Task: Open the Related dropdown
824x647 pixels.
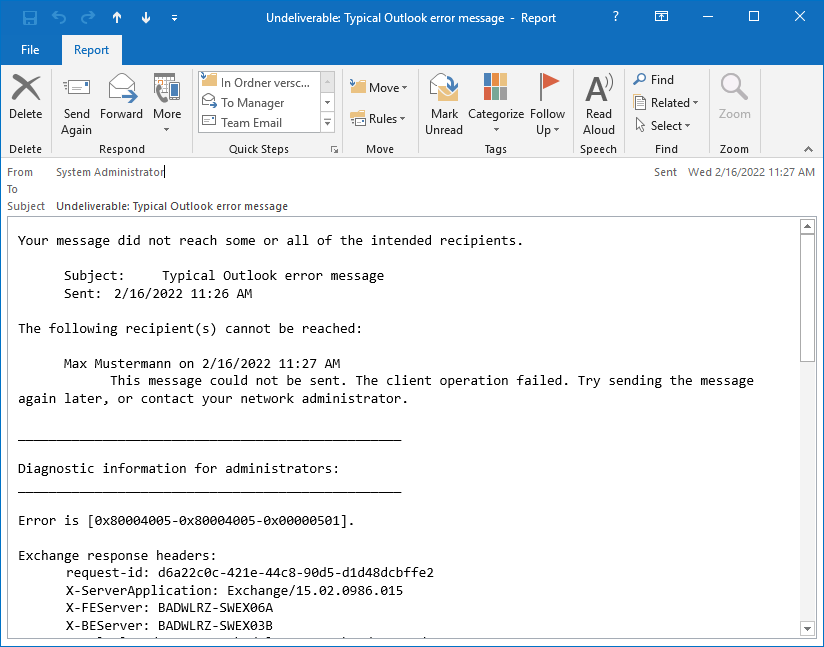Action: [666, 102]
